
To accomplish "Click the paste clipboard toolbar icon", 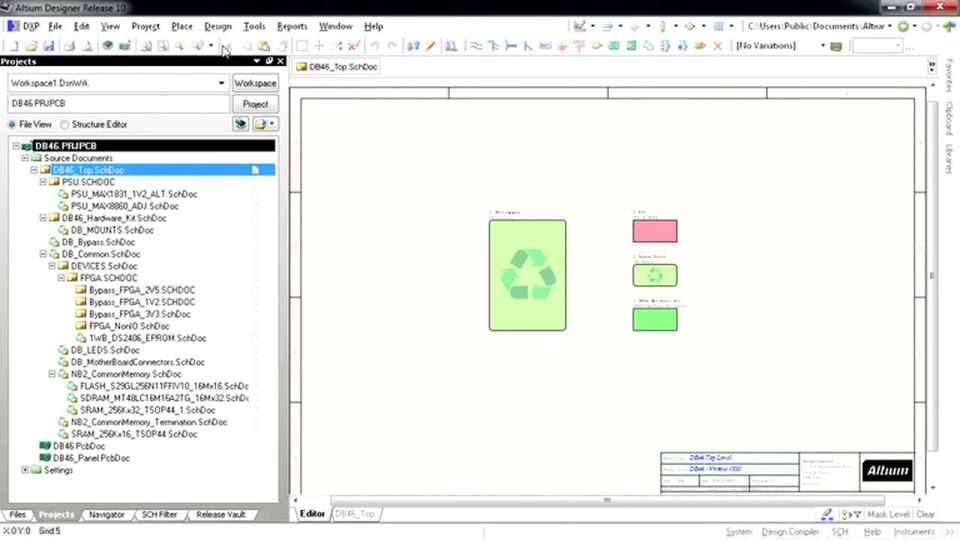I will click(264, 46).
